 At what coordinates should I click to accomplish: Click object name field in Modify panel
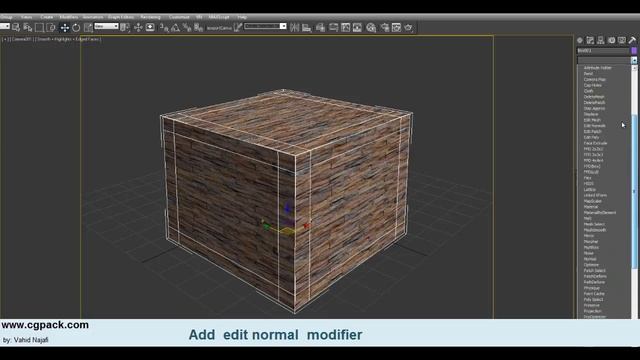603,51
